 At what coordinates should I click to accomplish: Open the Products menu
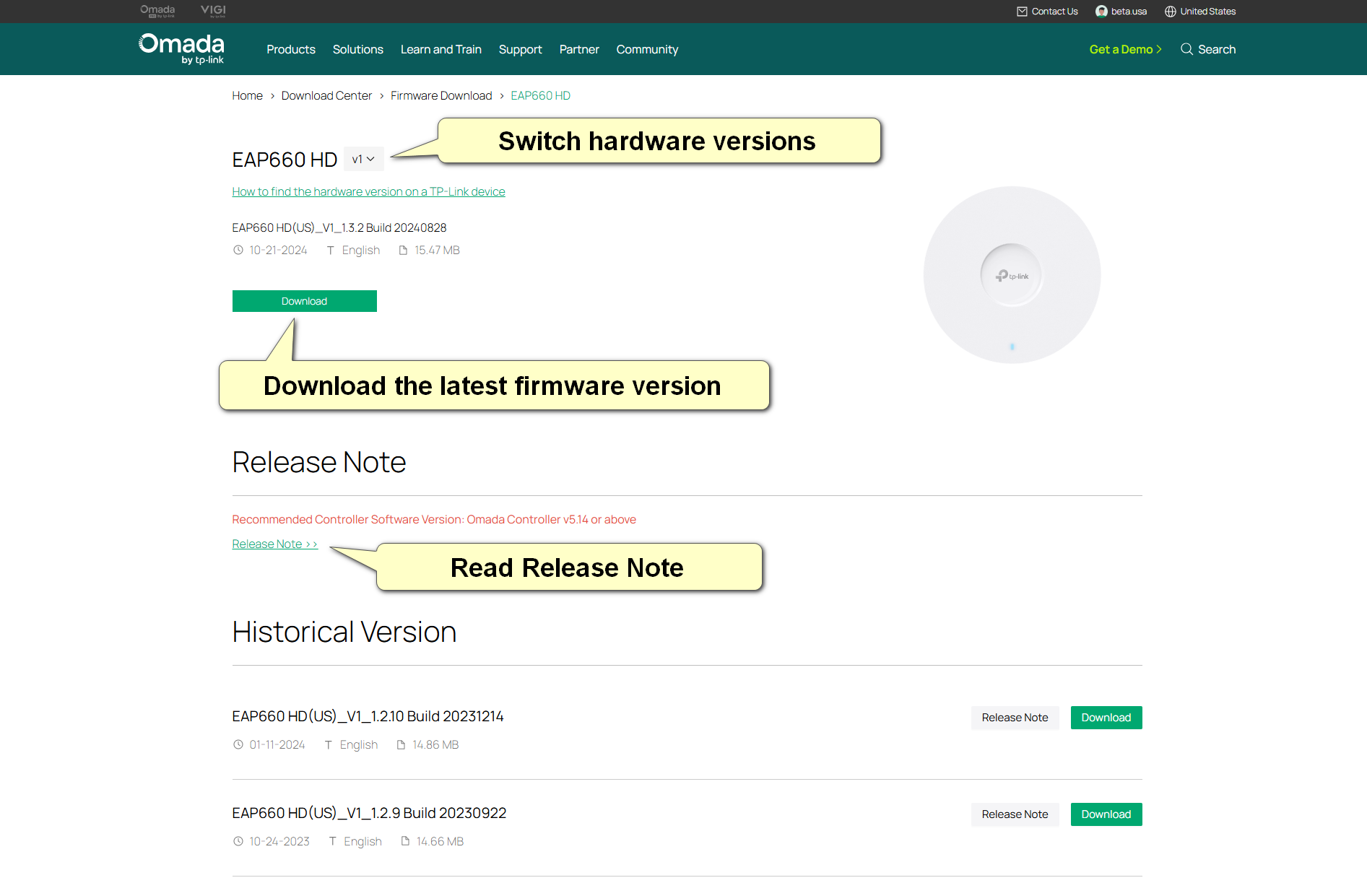click(x=291, y=49)
